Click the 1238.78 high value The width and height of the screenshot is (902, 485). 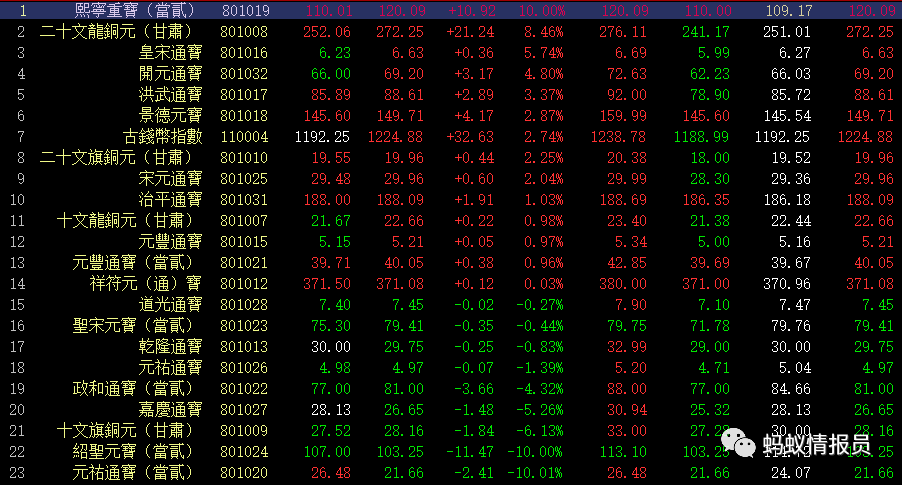tap(618, 137)
